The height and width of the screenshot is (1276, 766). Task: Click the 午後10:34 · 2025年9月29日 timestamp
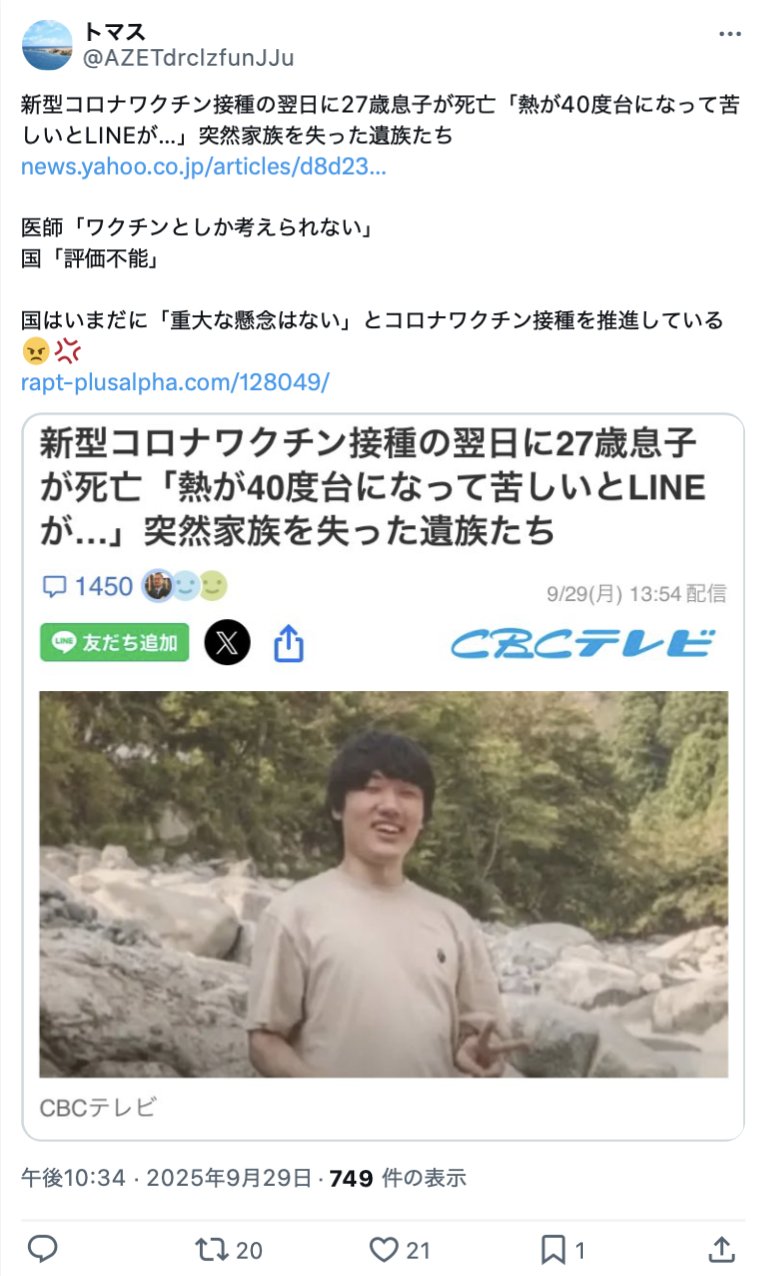[x=166, y=1178]
